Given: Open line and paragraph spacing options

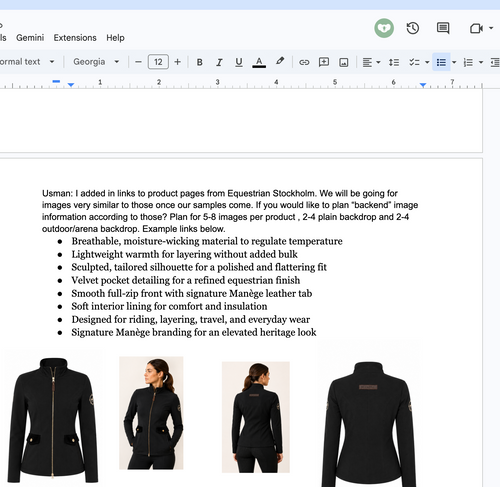Looking at the screenshot, I should (394, 62).
